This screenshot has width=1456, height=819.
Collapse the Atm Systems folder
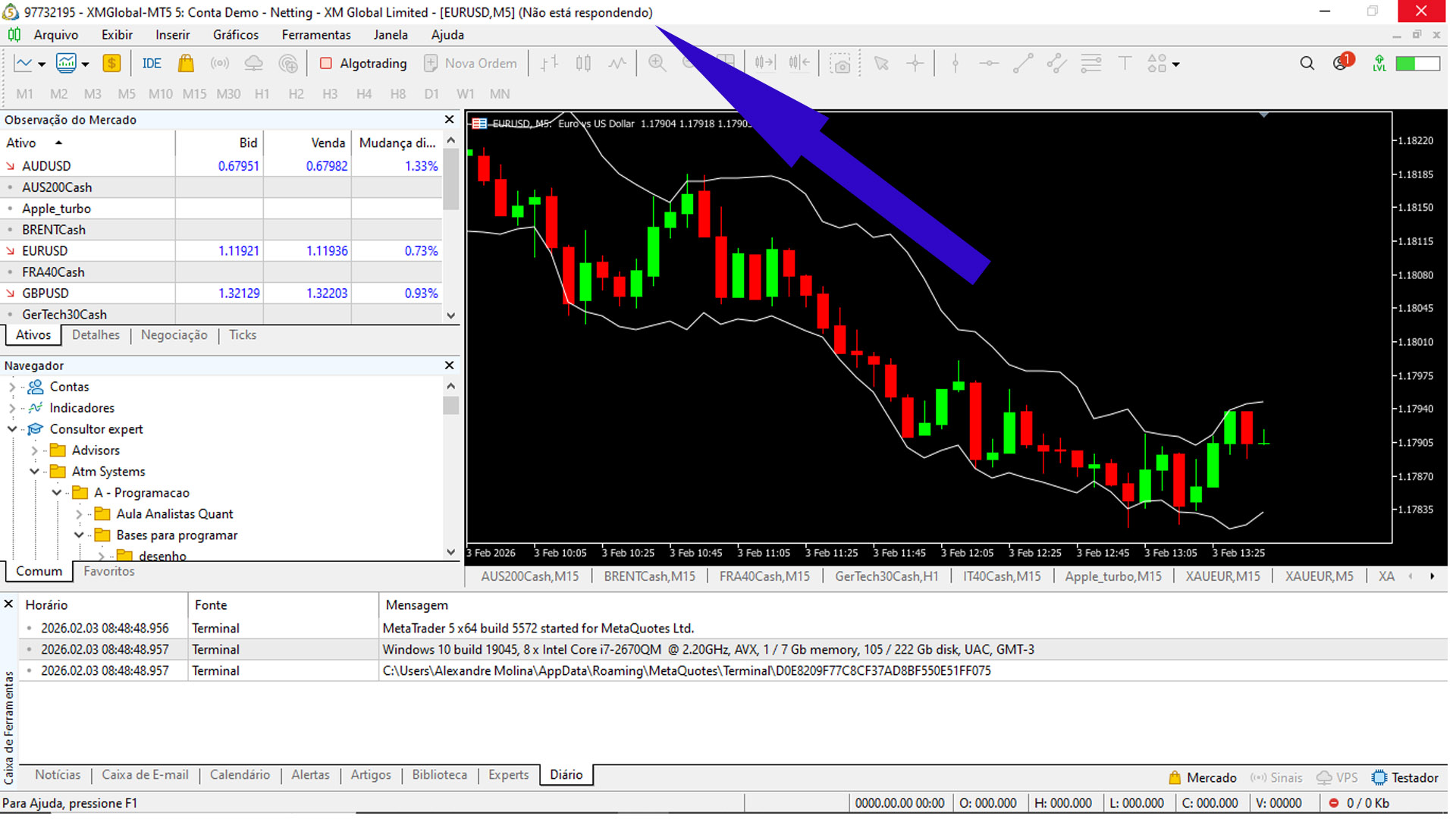[x=34, y=472]
